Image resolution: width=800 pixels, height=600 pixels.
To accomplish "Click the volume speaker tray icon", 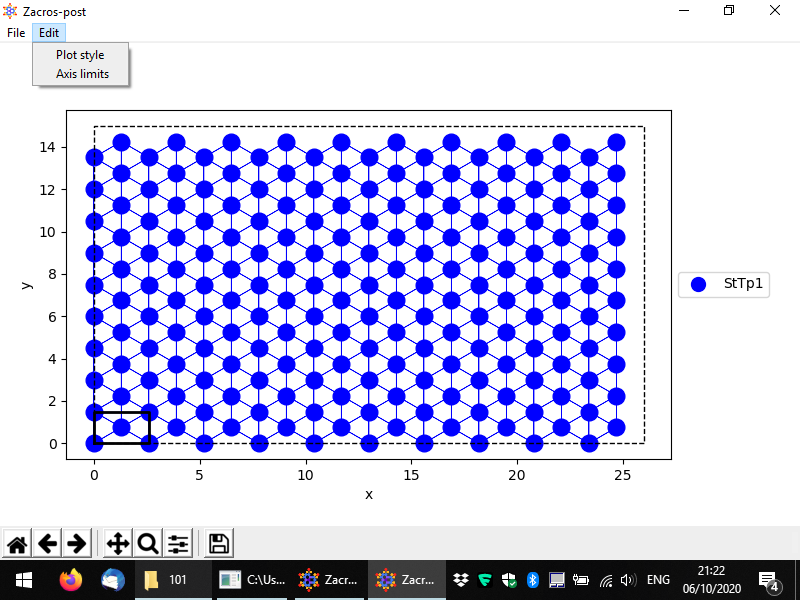I will (628, 580).
